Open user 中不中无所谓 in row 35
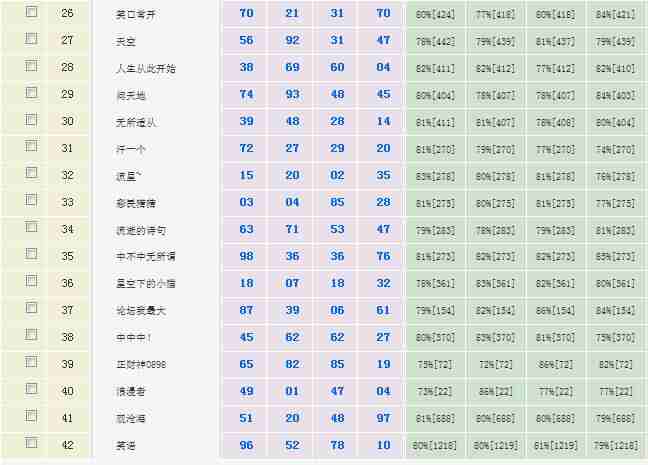This screenshot has width=648, height=465. [146, 257]
